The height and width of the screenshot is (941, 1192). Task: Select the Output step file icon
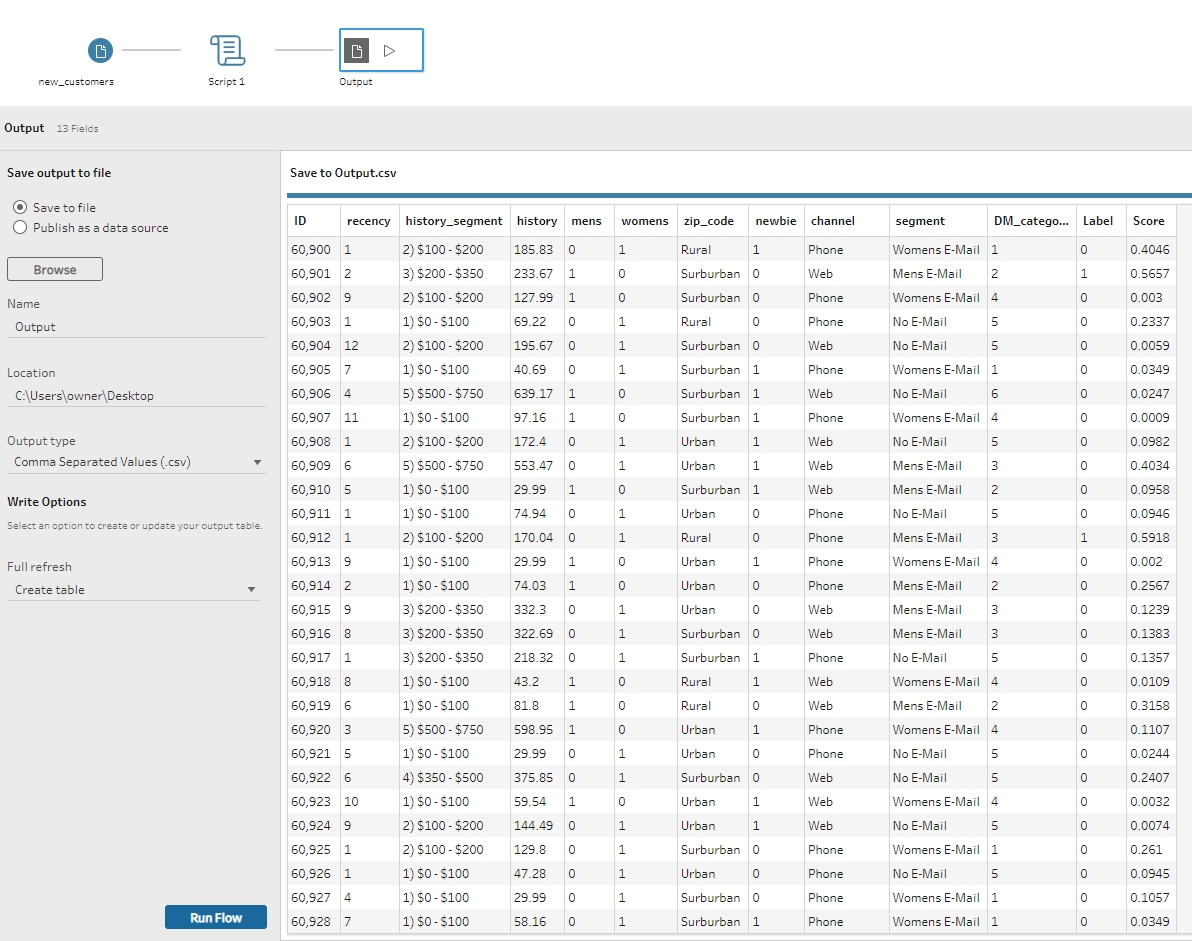pyautogui.click(x=355, y=50)
